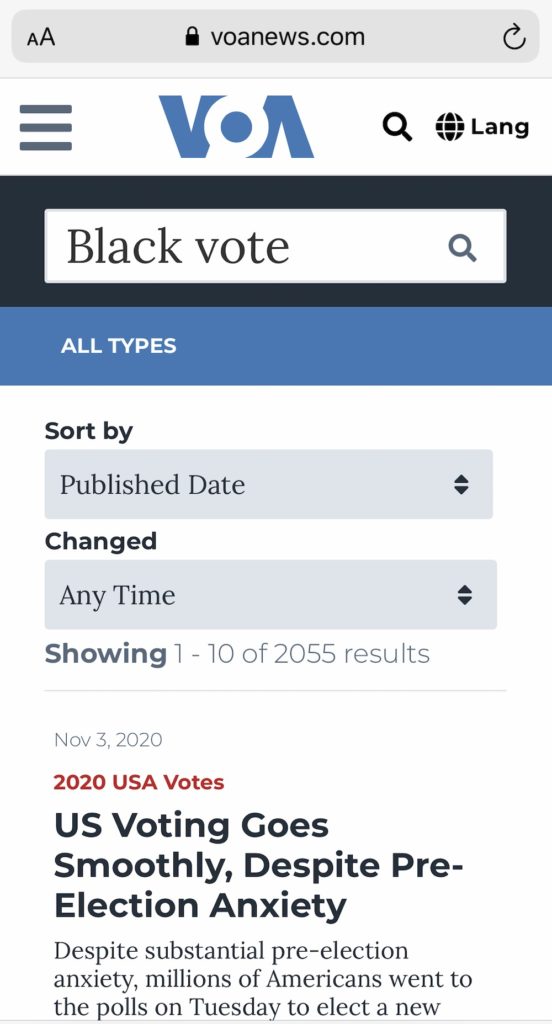Click the VOA logo

point(236,127)
